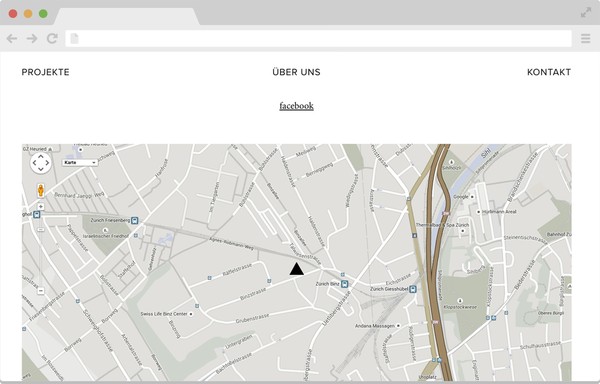
Task: Click the Israelitischer Friedhof label
Action: point(106,236)
